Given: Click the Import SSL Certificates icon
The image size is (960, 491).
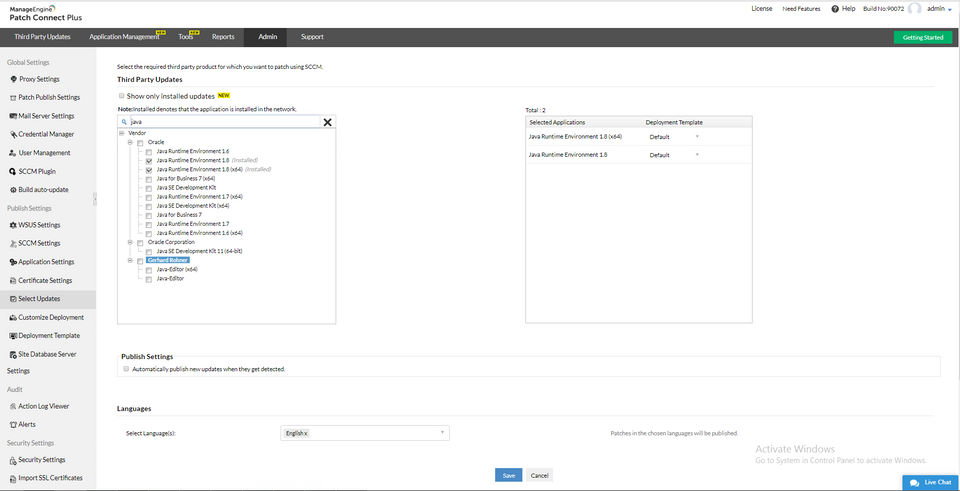Looking at the screenshot, I should pyautogui.click(x=13, y=478).
